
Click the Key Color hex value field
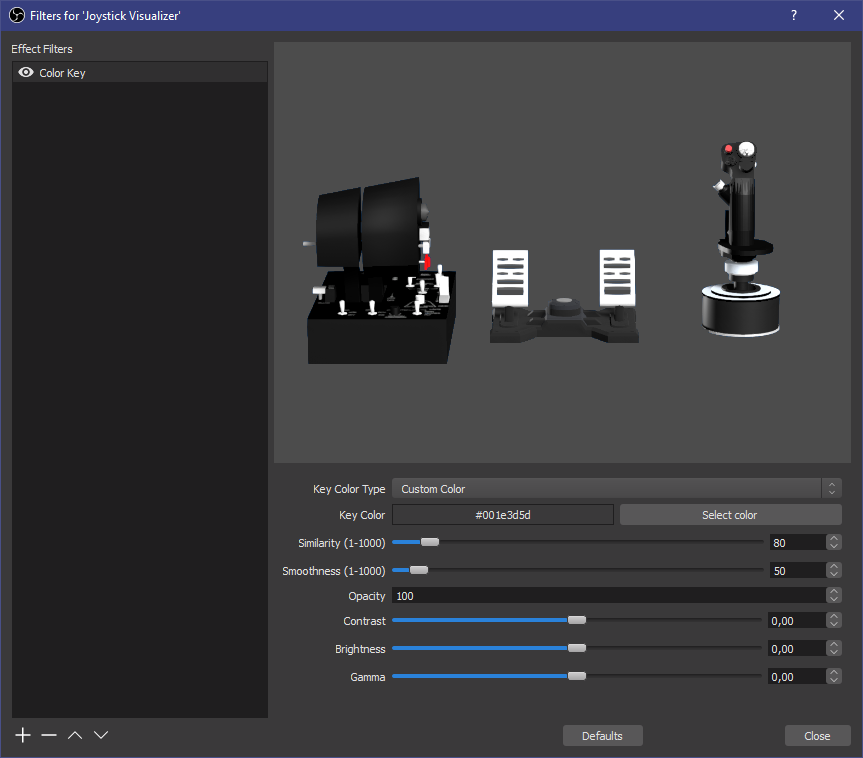point(502,514)
